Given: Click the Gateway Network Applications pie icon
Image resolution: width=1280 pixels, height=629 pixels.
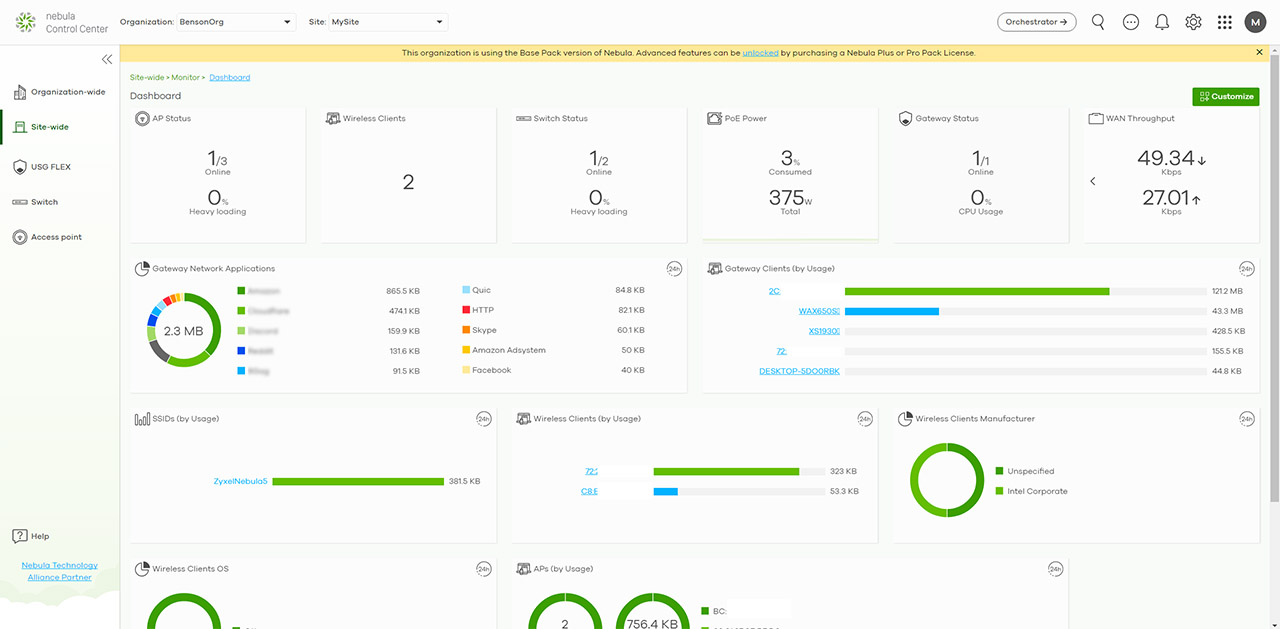Looking at the screenshot, I should tap(142, 268).
